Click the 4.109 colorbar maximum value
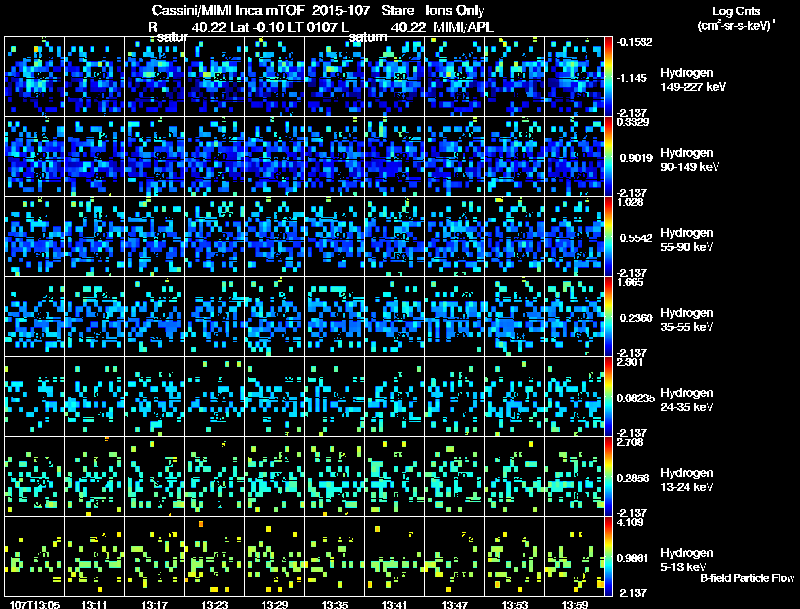The height and width of the screenshot is (609, 800). click(630, 522)
